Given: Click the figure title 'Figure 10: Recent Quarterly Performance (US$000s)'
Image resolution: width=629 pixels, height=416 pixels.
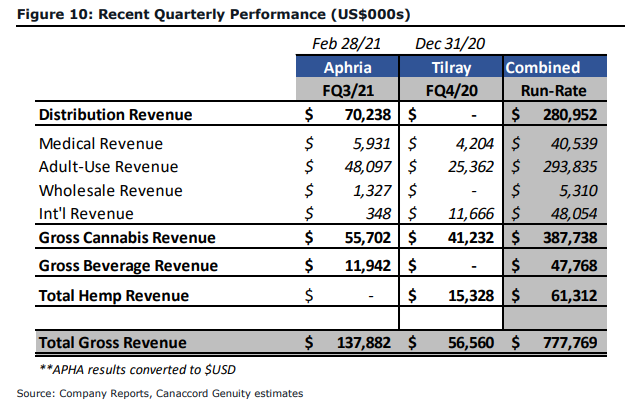Looking at the screenshot, I should (x=213, y=14).
